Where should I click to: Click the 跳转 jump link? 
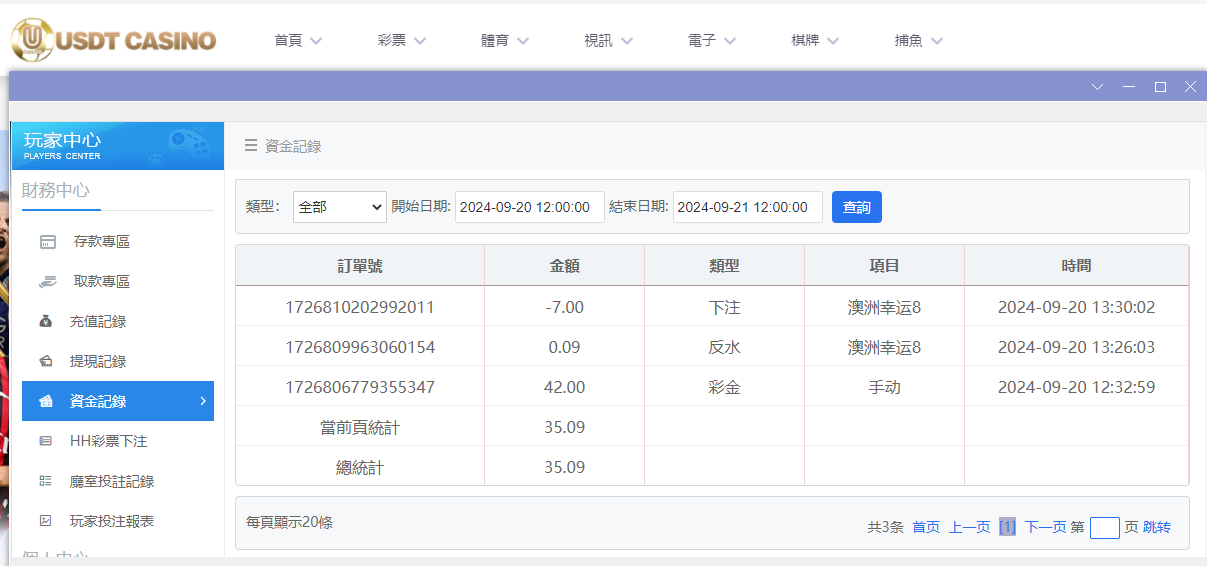click(1157, 527)
